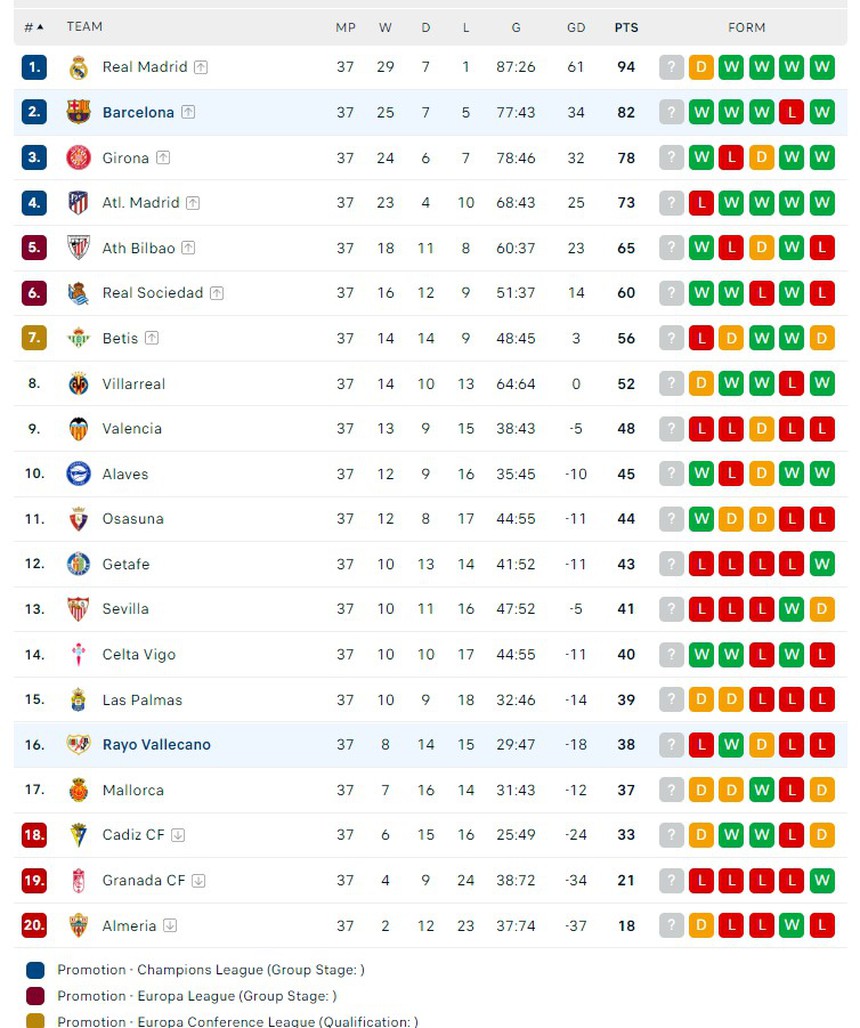Viewport: 860px width, 1028px height.
Task: Click the upcoming match badge on Real Madrid's row
Action: coord(671,67)
